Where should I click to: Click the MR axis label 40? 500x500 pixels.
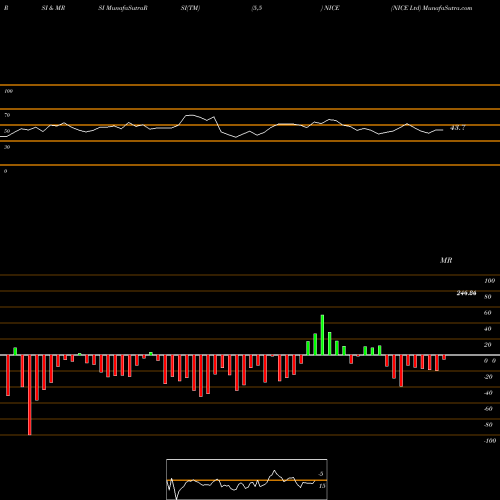(488, 329)
